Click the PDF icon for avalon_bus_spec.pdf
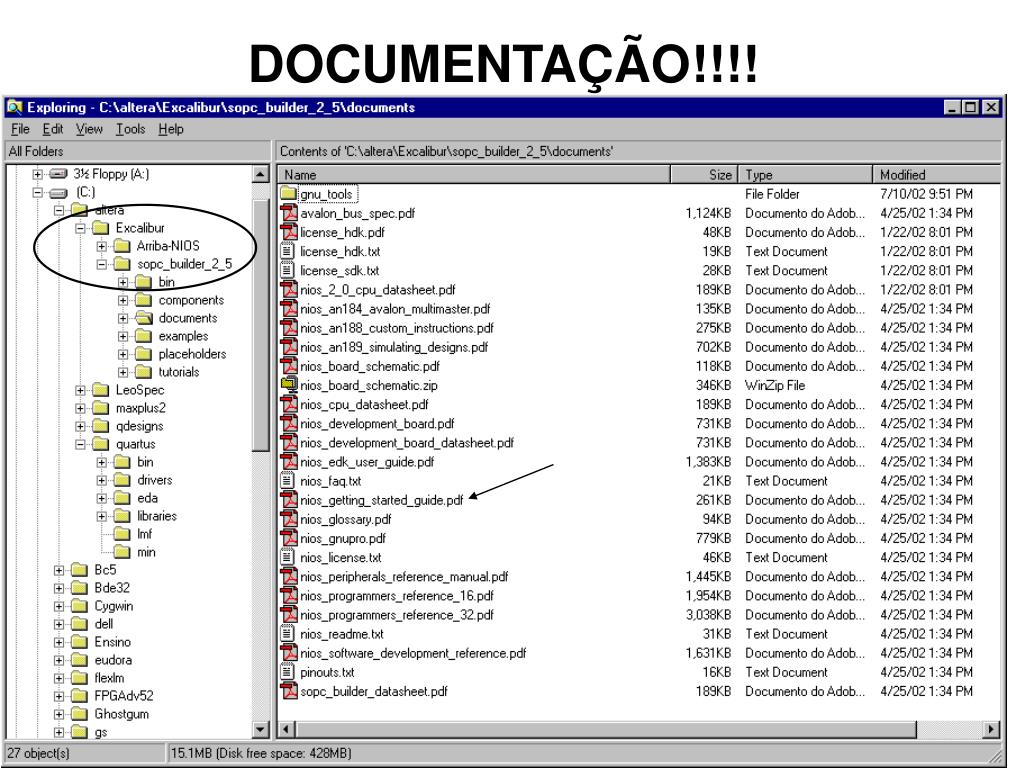The image size is (1024, 768). 289,213
